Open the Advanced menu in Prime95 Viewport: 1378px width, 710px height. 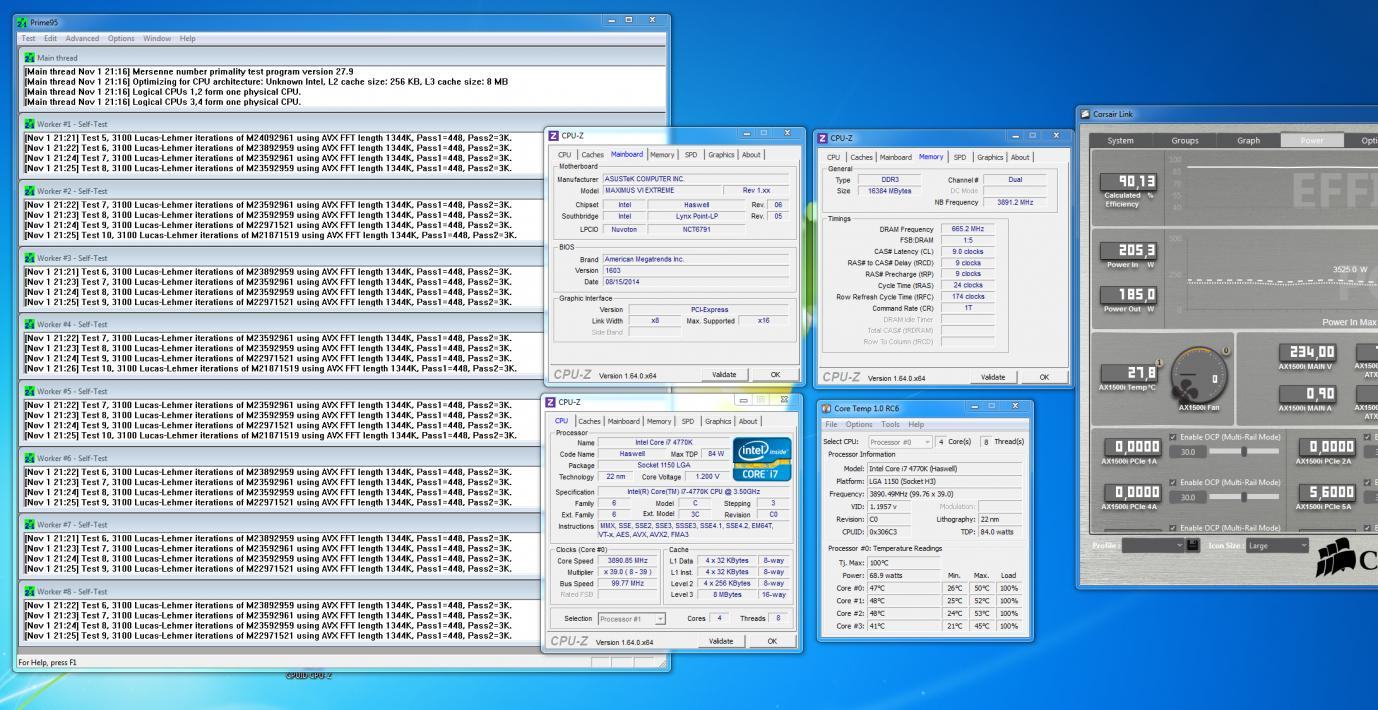point(82,38)
